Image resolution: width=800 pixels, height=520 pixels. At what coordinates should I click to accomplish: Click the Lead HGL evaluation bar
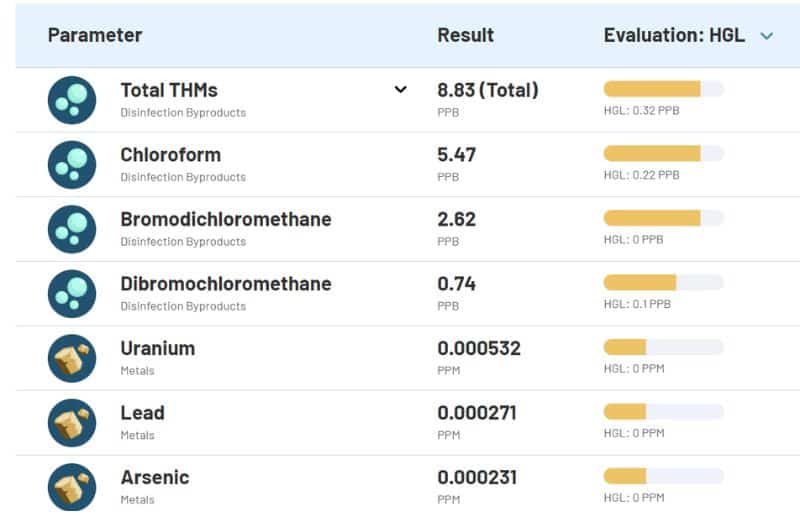coord(663,411)
